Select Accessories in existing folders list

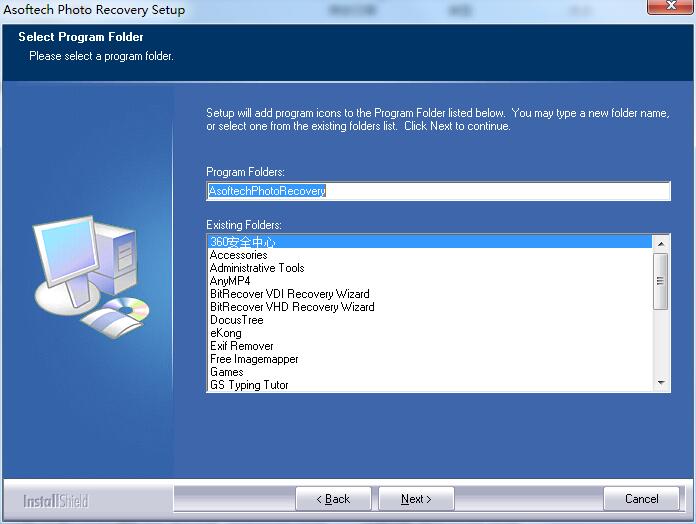[430, 255]
